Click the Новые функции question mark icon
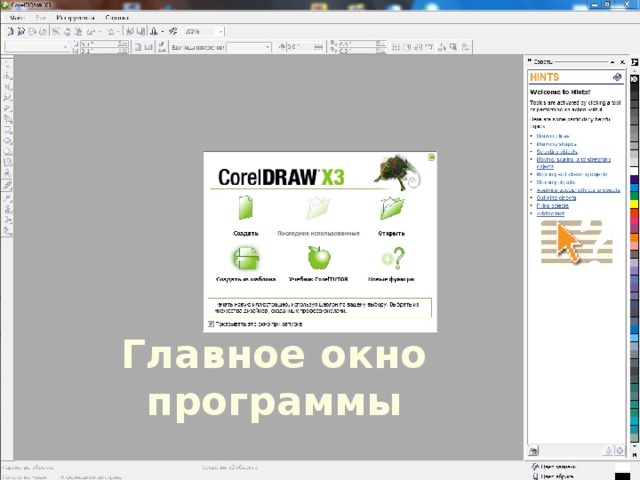Screen dimensions: 640x480 (x=393, y=258)
